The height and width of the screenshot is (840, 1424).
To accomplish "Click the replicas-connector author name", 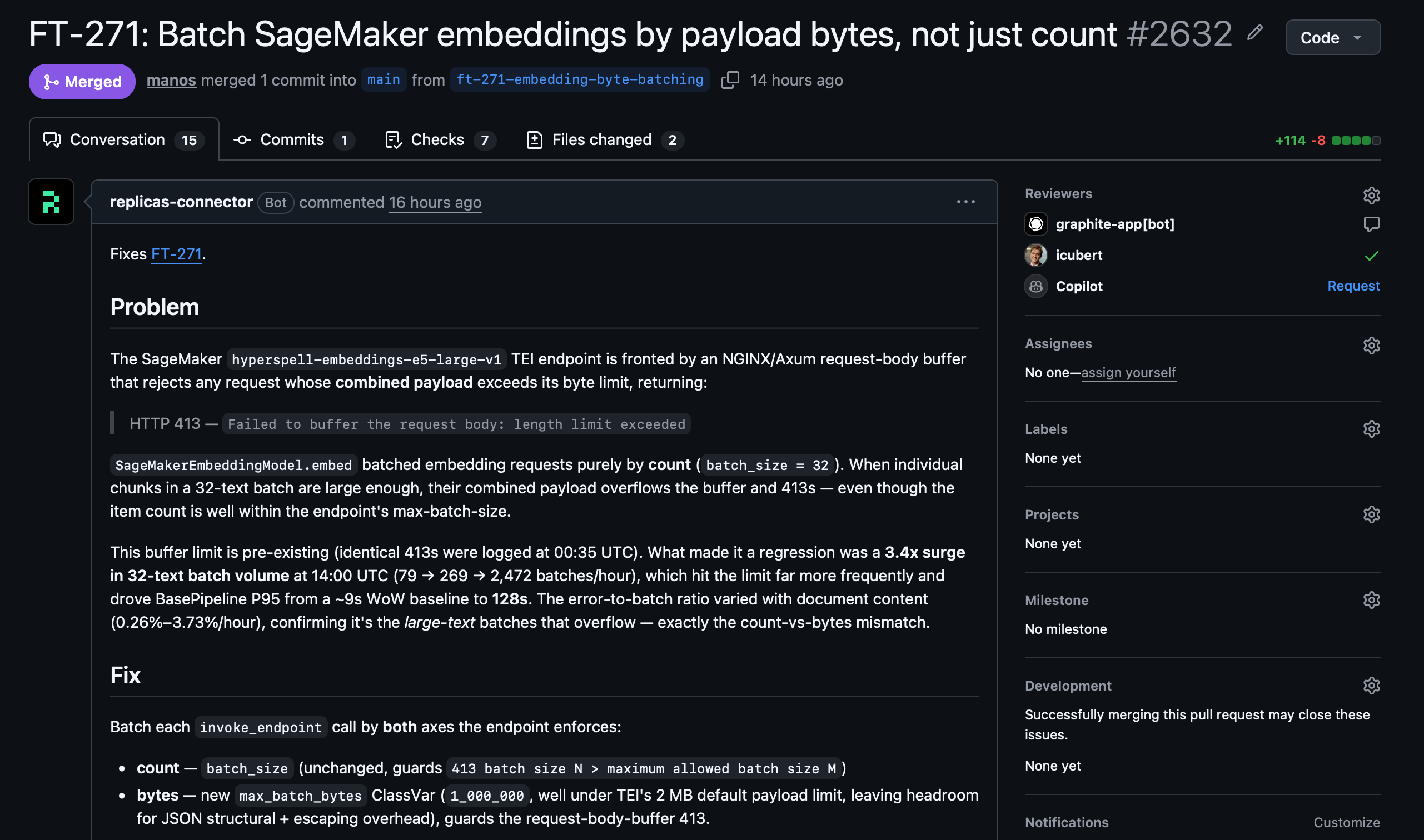I will (181, 202).
